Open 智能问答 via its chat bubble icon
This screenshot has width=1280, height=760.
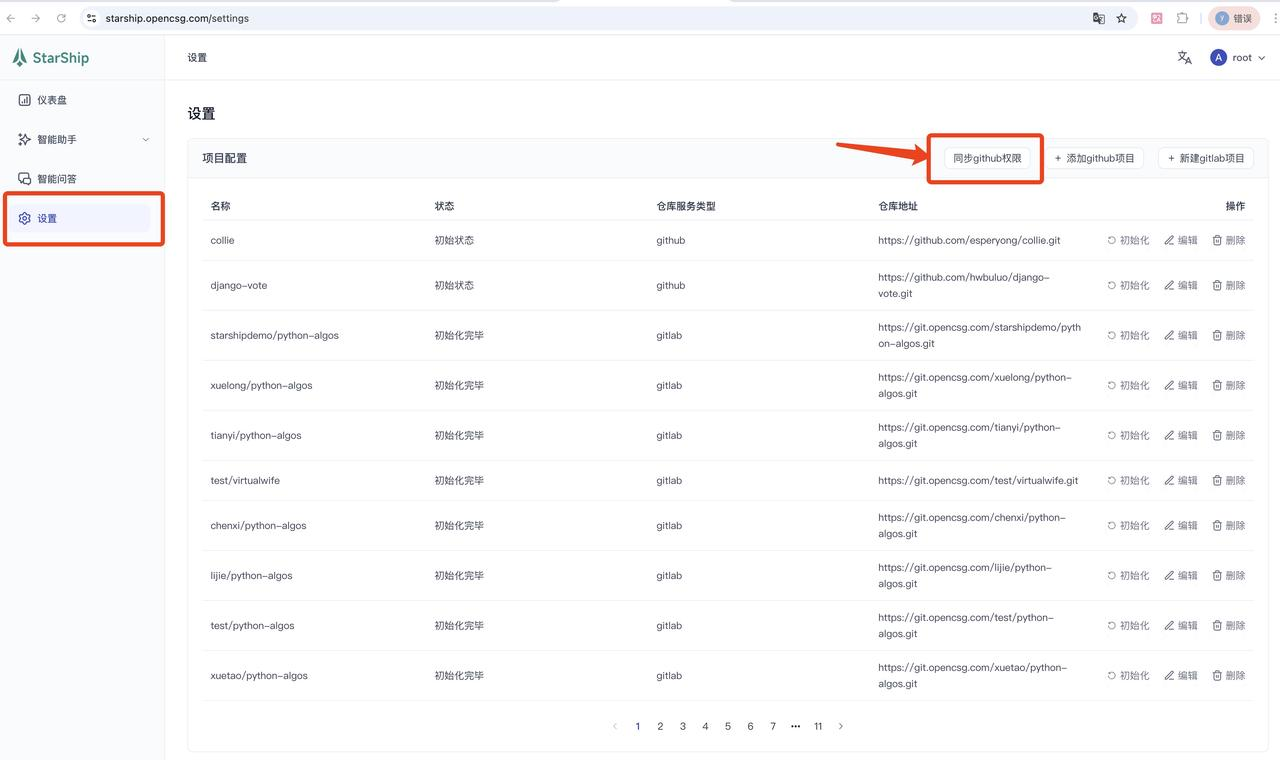click(x=22, y=178)
